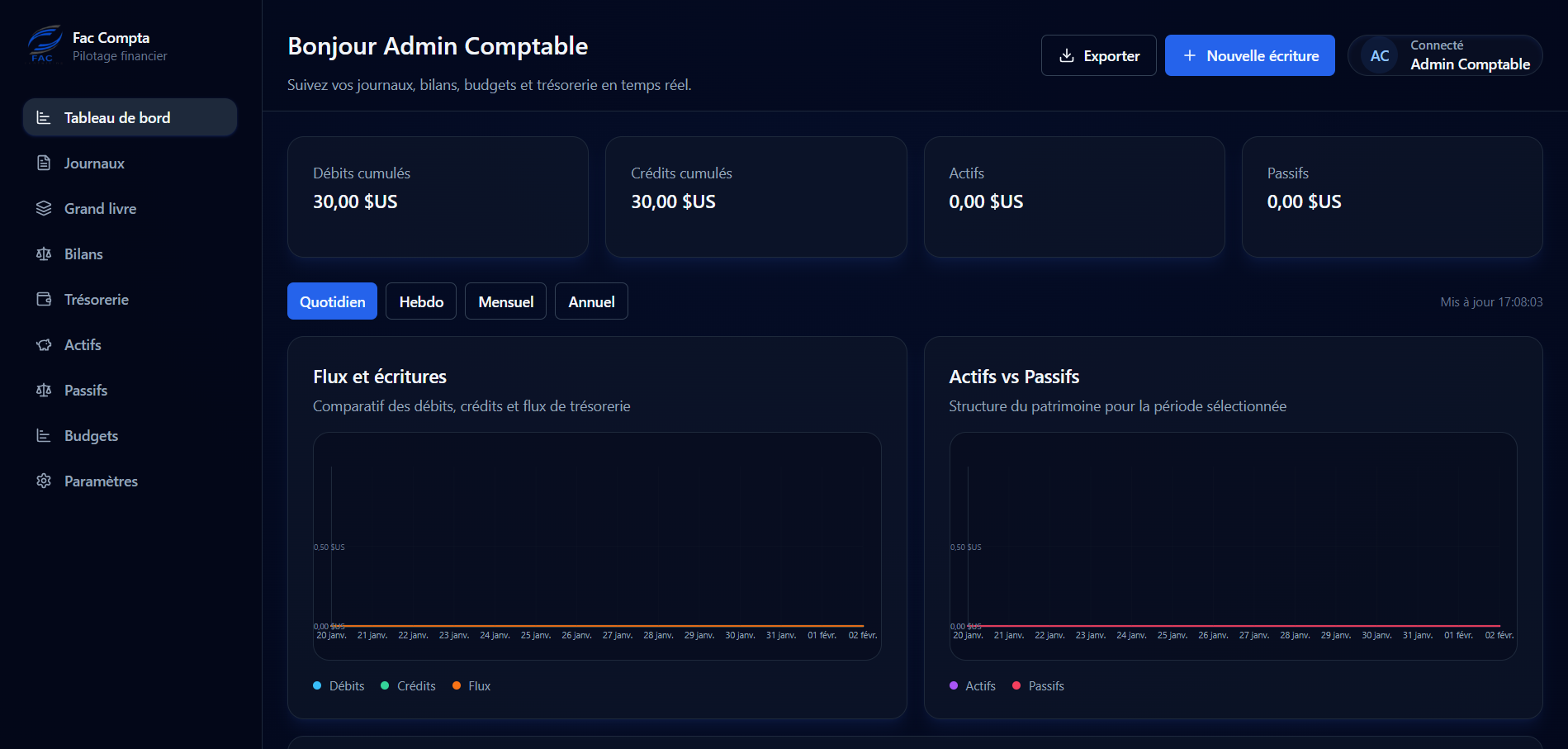The height and width of the screenshot is (749, 1568).
Task: Click the Trésorerie wallet icon
Action: pos(44,299)
